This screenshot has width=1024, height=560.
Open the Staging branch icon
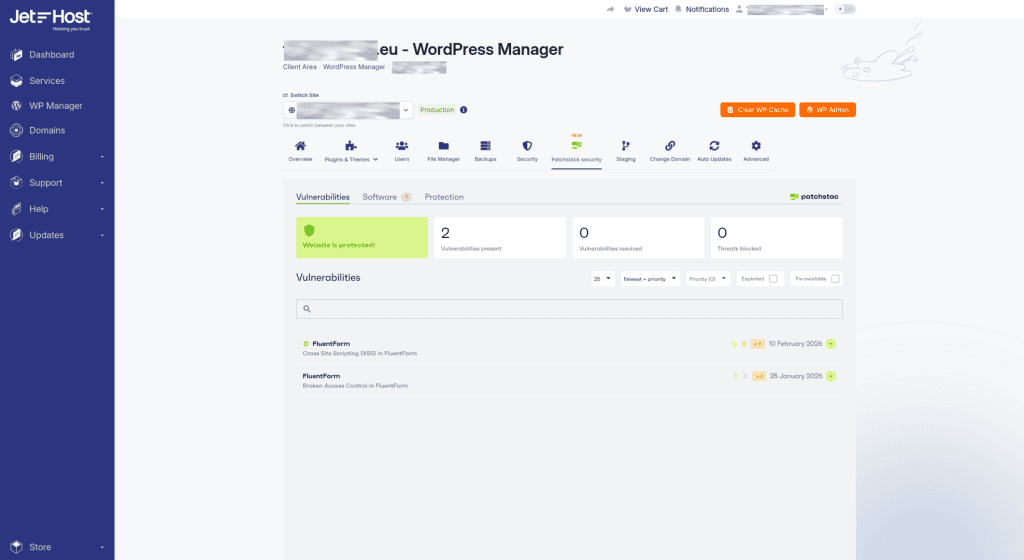(x=625, y=146)
